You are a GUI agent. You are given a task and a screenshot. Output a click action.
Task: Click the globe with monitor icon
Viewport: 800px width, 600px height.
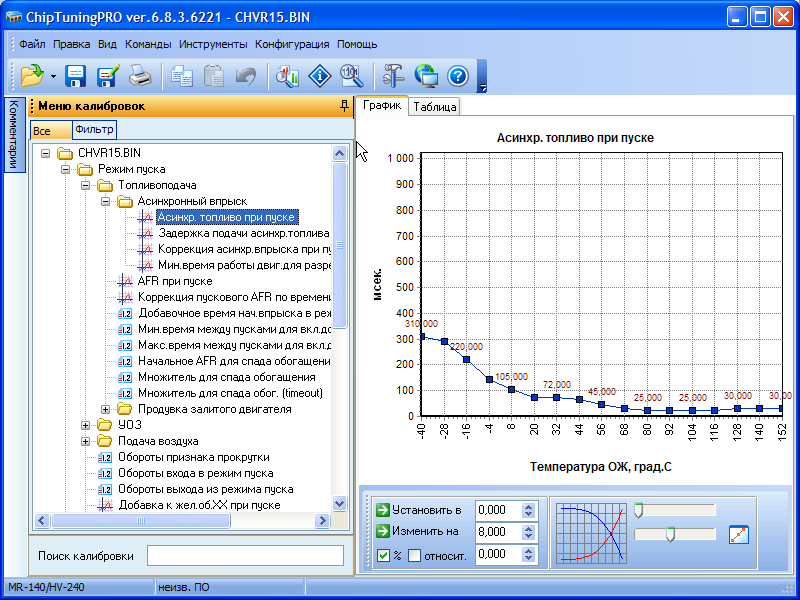[425, 75]
